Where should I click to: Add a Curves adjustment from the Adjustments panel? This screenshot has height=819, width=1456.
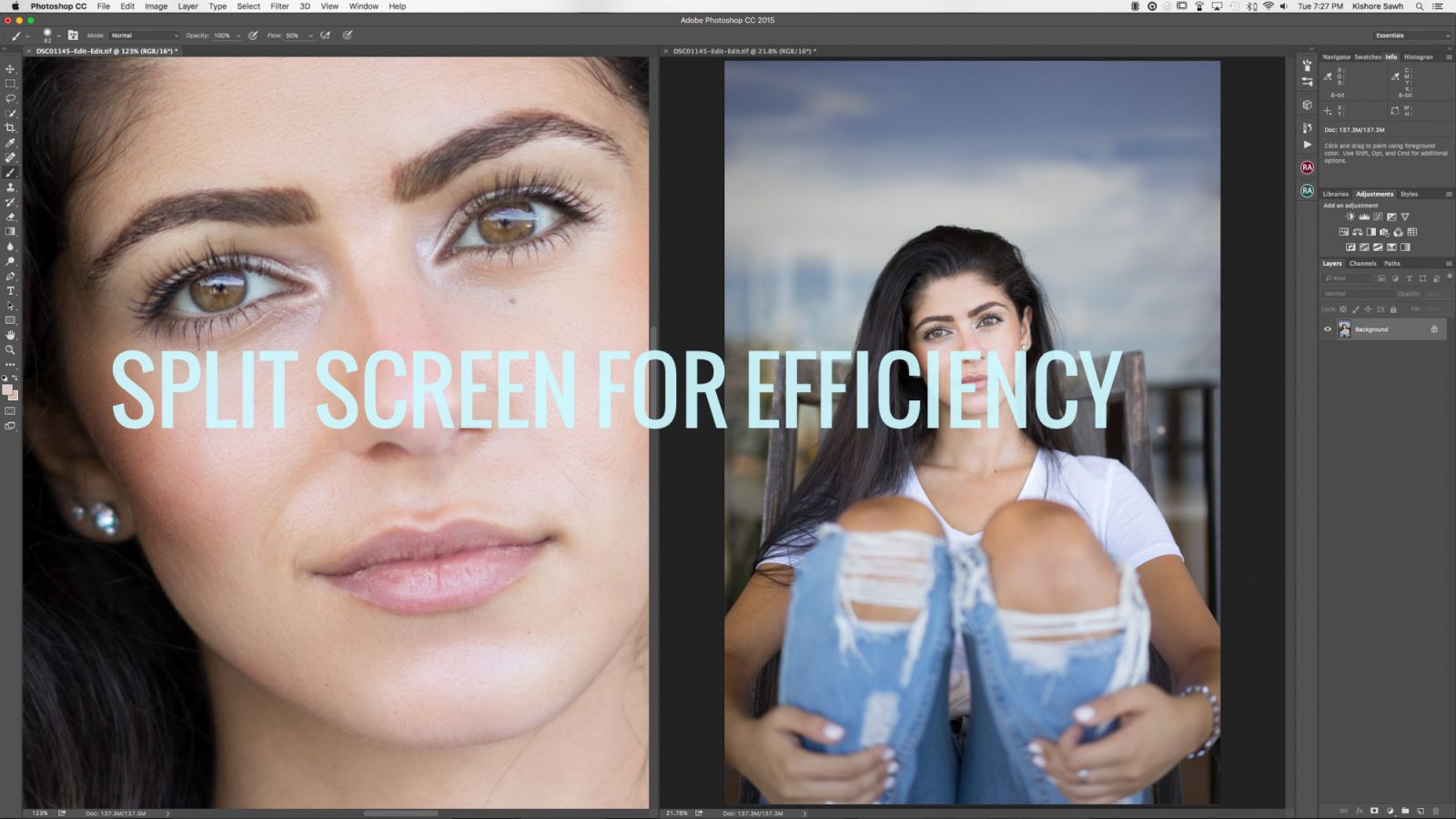tap(1378, 217)
